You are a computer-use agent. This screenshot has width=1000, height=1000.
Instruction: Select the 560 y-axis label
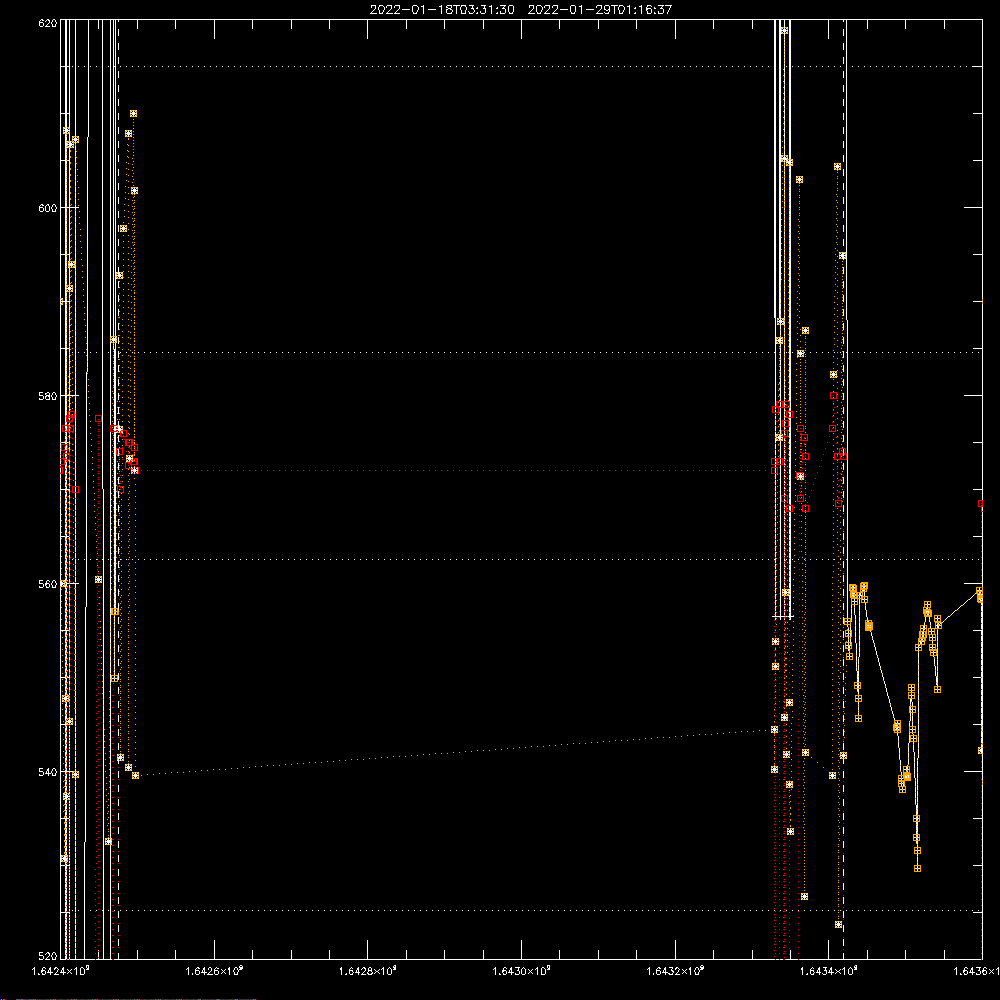pos(48,584)
